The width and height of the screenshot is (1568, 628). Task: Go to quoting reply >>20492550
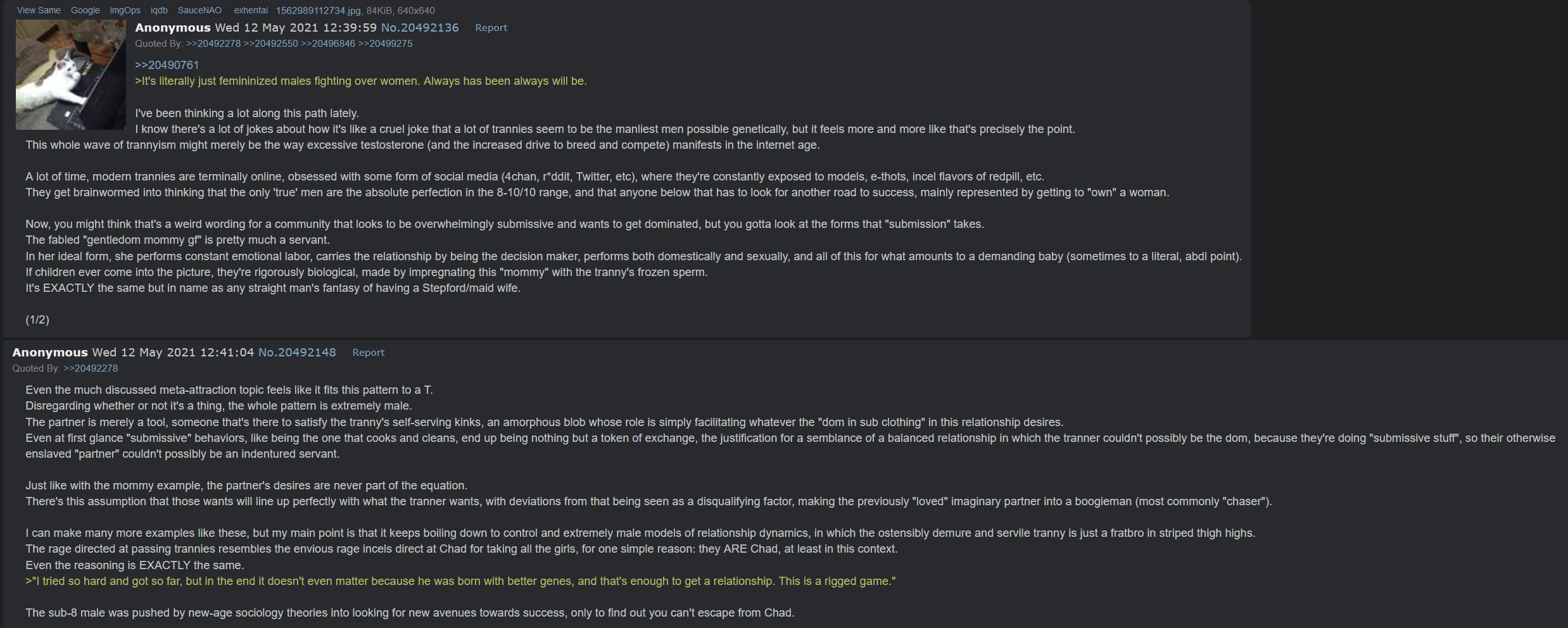[x=270, y=44]
